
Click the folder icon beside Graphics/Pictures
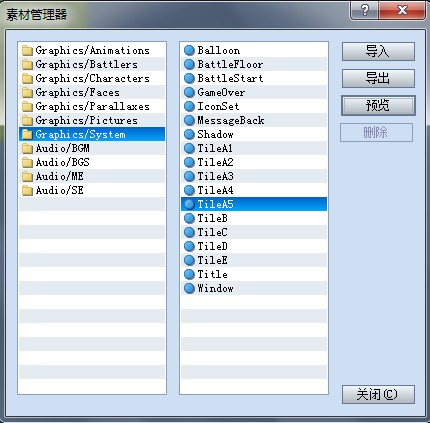27,120
